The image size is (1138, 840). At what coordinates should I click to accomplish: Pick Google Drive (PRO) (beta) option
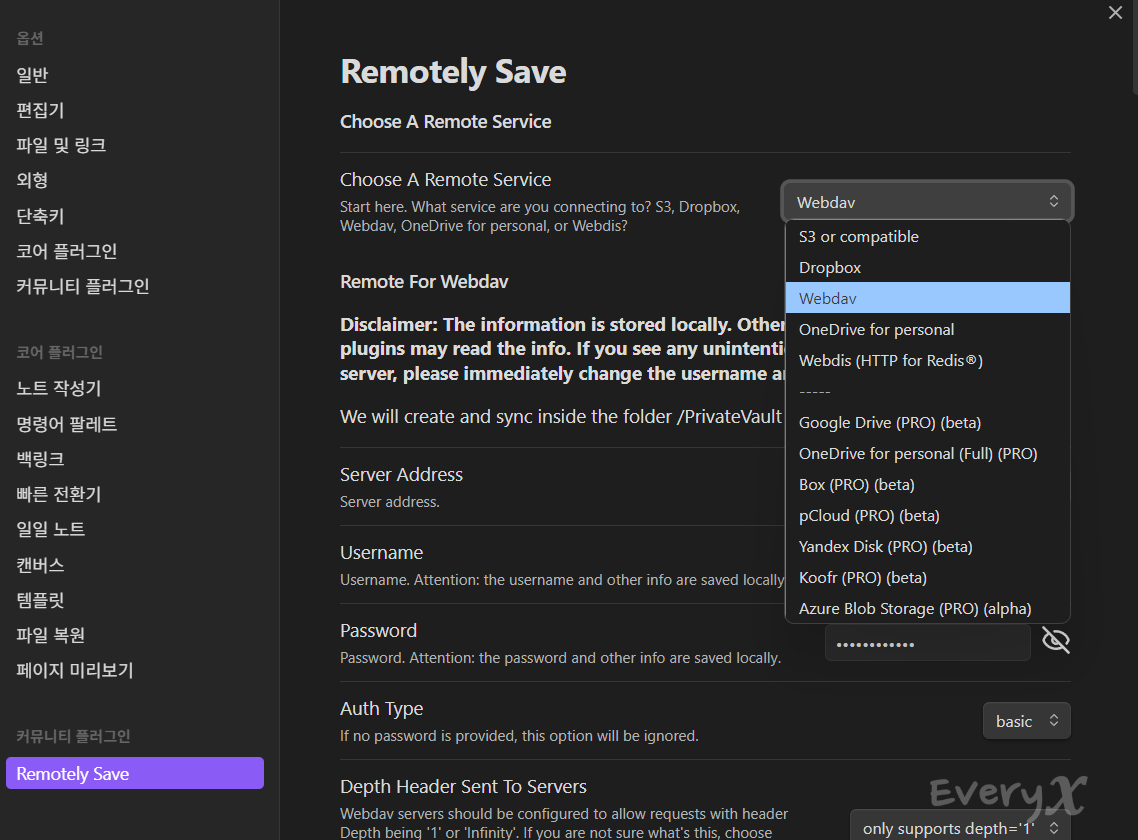click(x=928, y=423)
